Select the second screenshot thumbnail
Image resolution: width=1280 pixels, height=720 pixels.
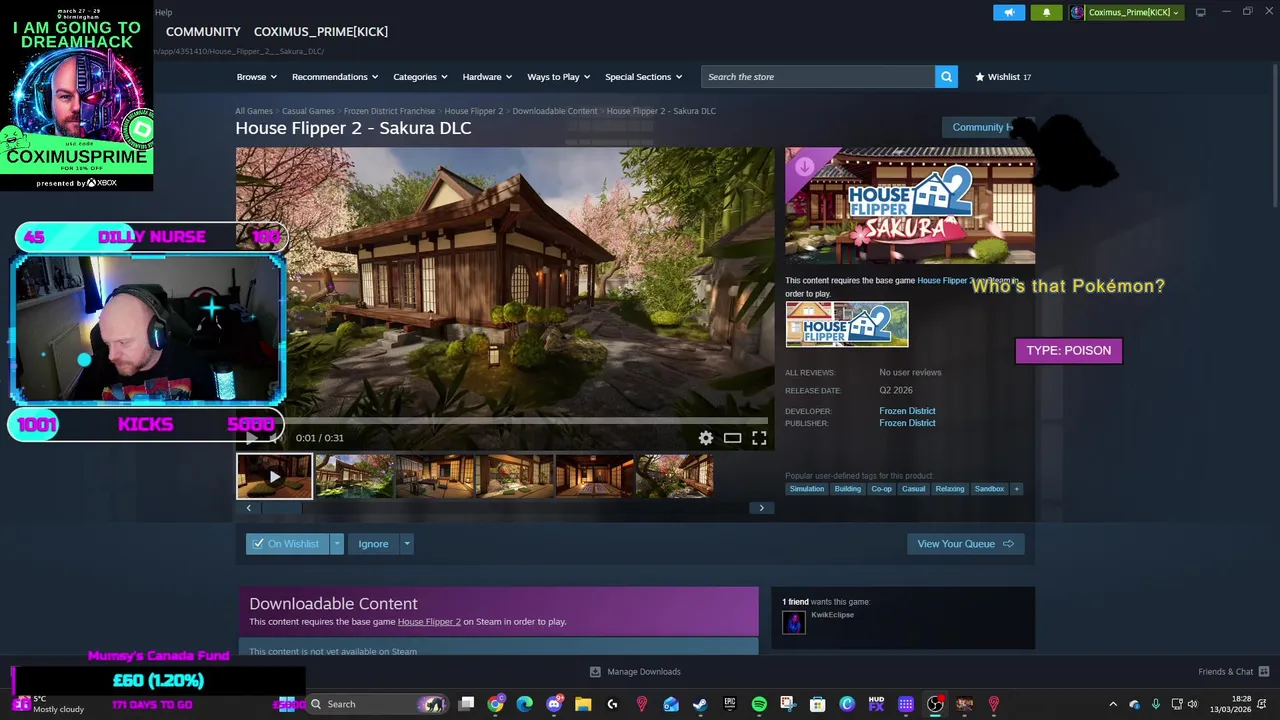coord(434,476)
